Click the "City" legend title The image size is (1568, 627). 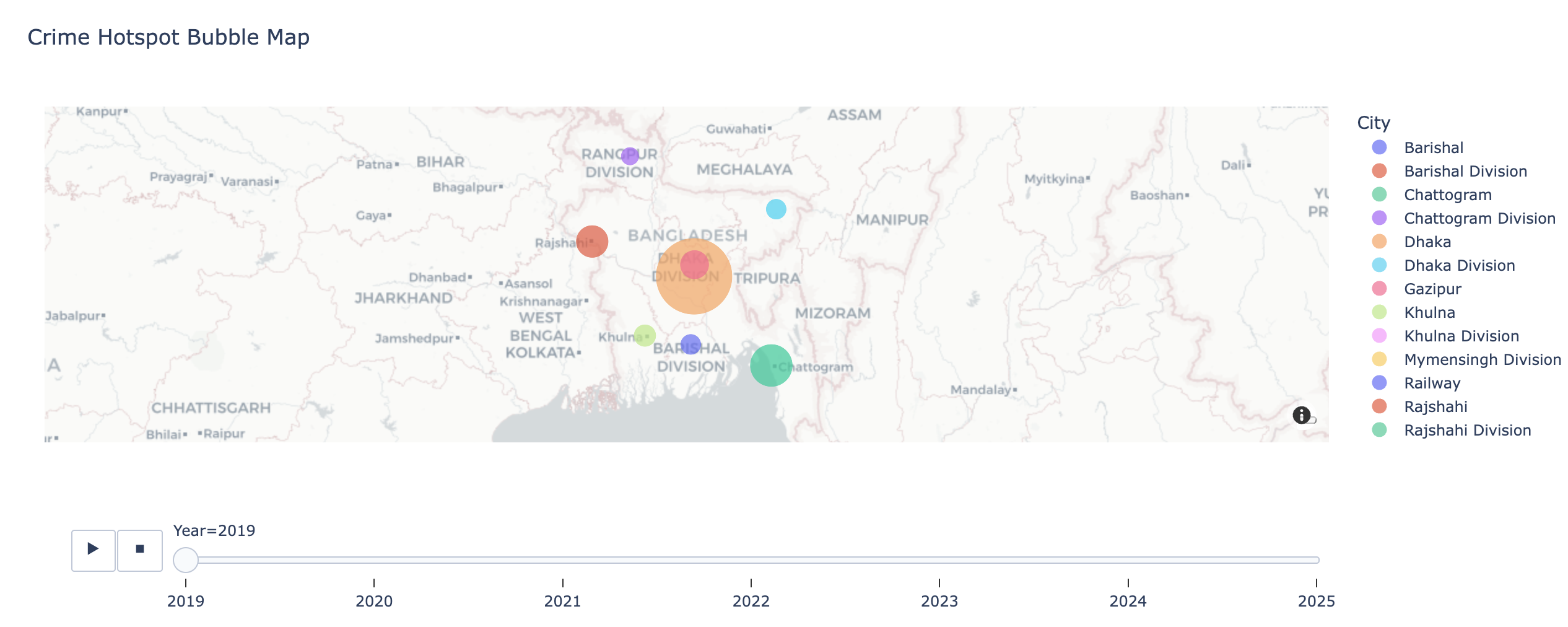tap(1374, 123)
